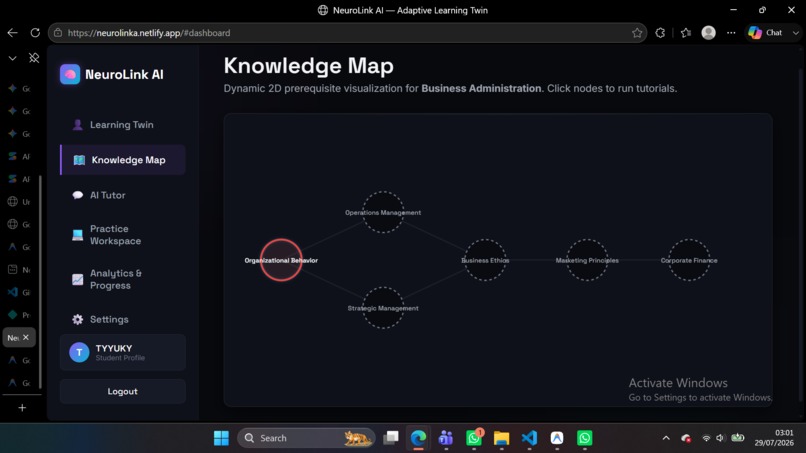
Task: Select the Strategic Management node
Action: (383, 308)
